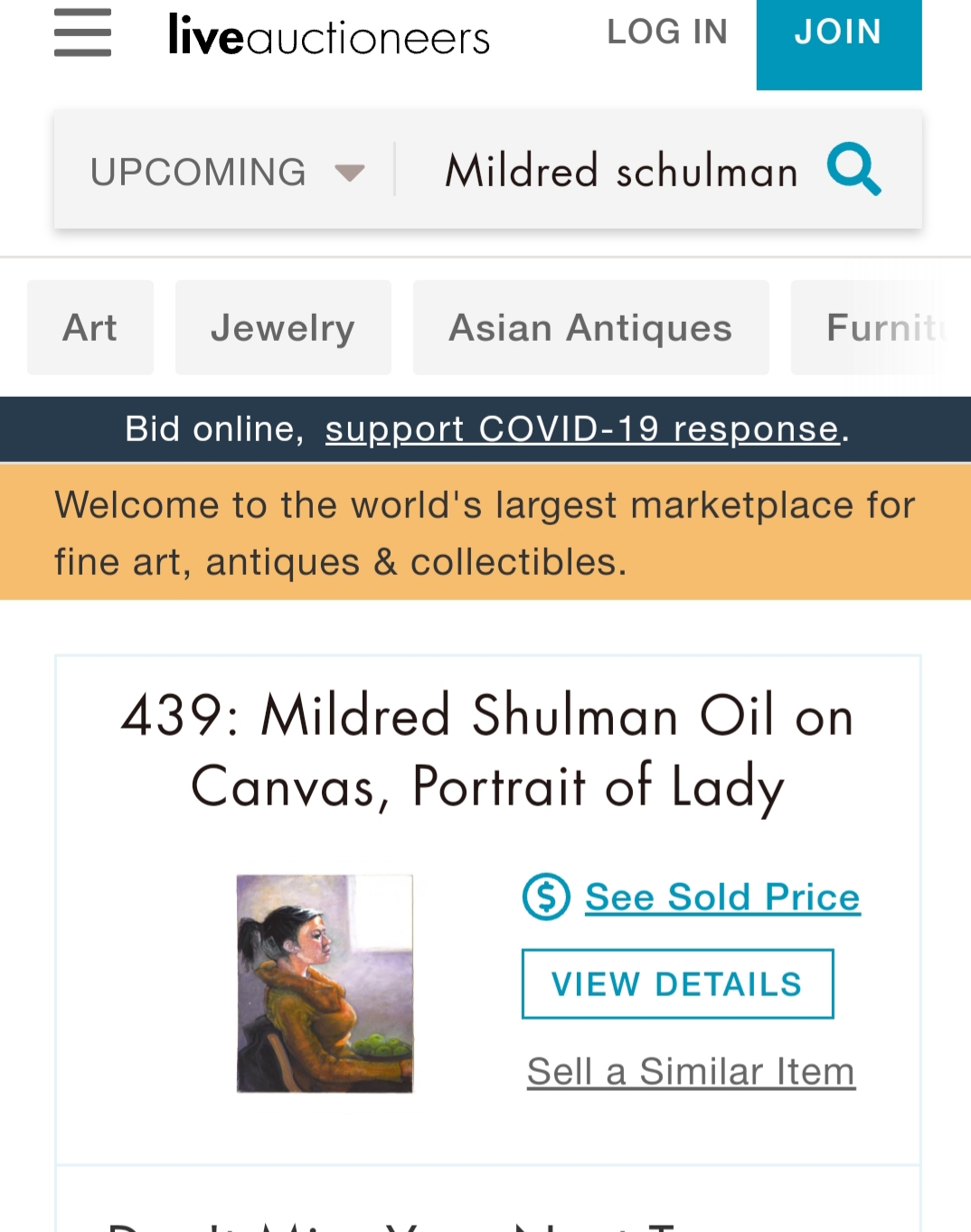
Task: Open lot 439 Mildred Shulman title
Action: (x=487, y=750)
